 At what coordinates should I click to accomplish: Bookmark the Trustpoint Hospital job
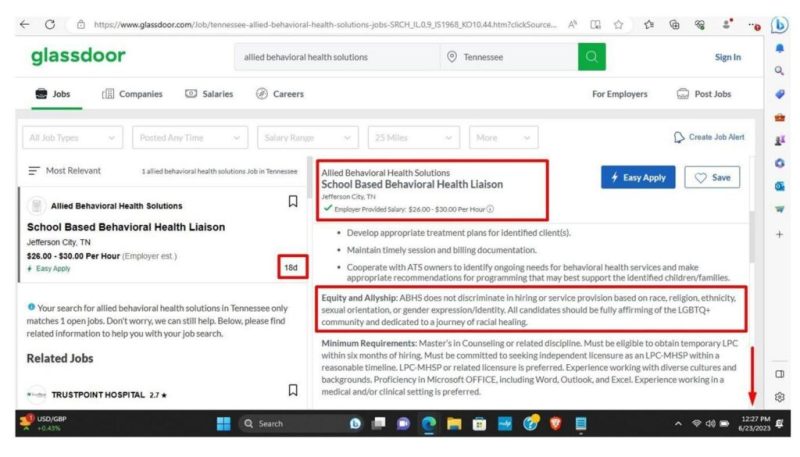tap(293, 390)
